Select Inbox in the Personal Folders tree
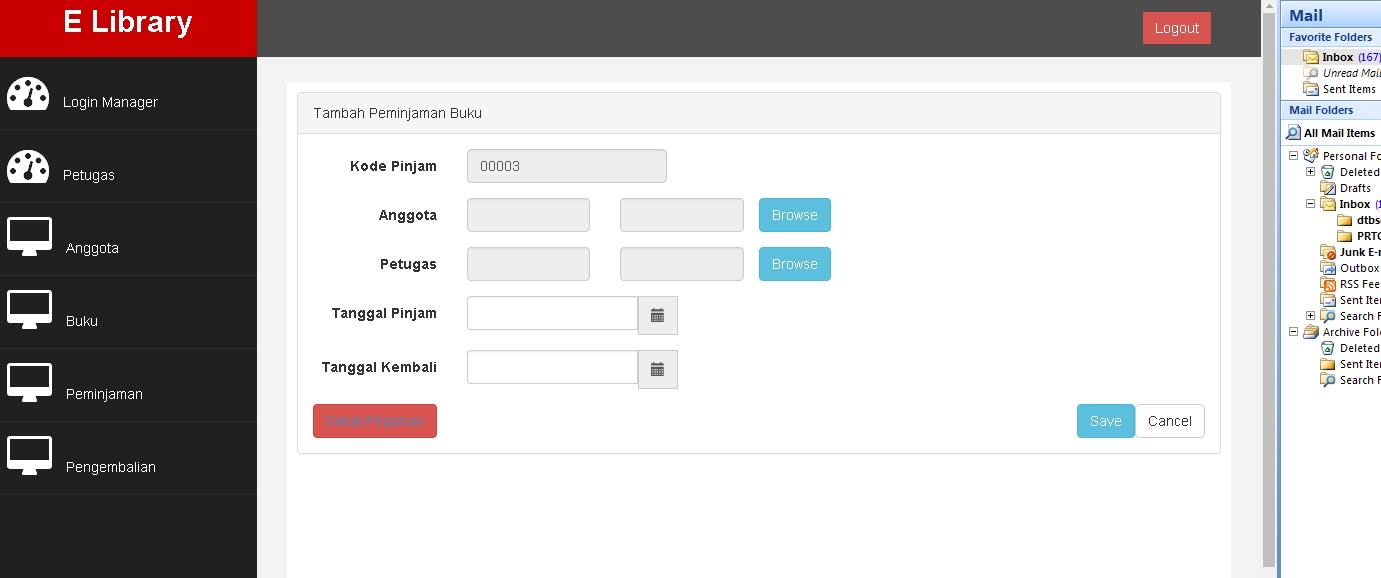This screenshot has width=1381, height=578. pos(1350,204)
